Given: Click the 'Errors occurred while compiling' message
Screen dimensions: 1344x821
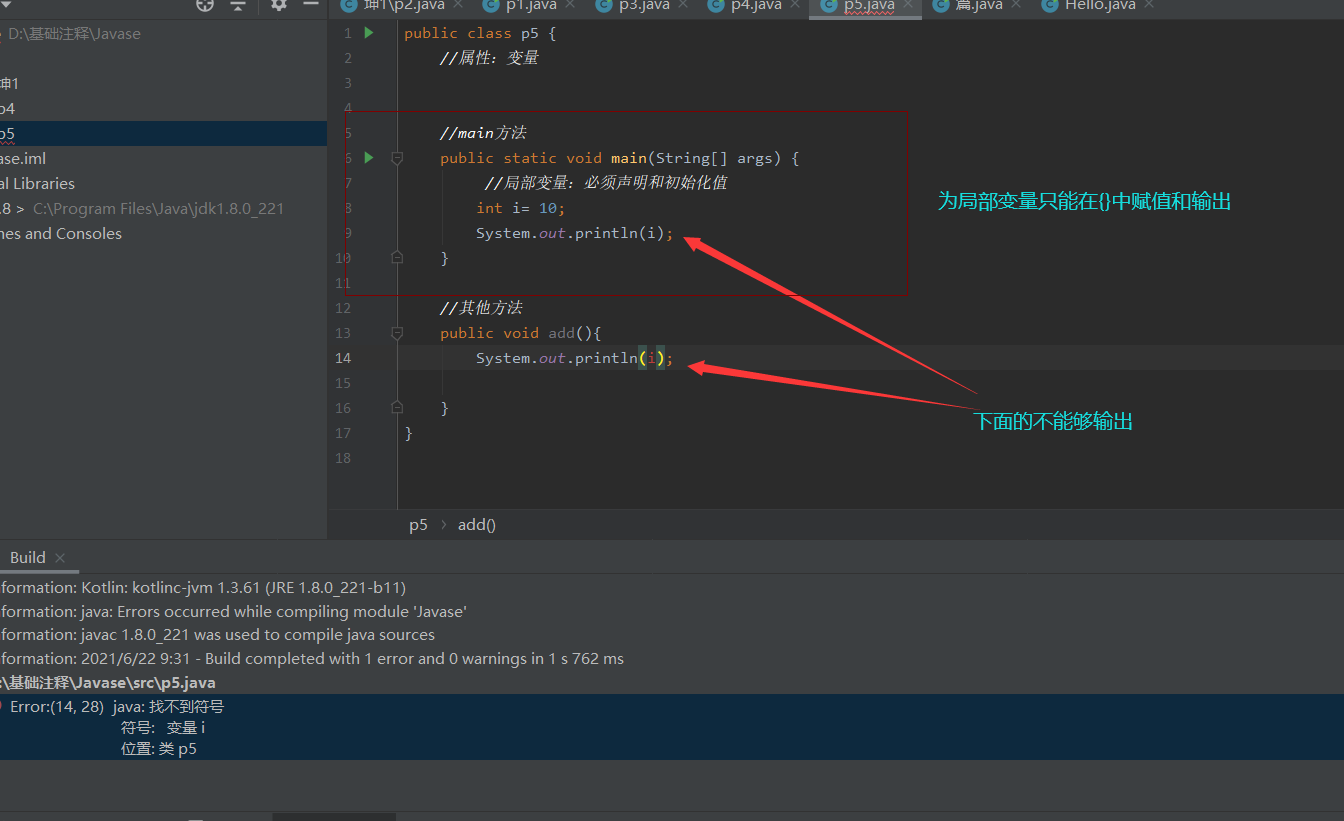Looking at the screenshot, I should click(x=234, y=611).
